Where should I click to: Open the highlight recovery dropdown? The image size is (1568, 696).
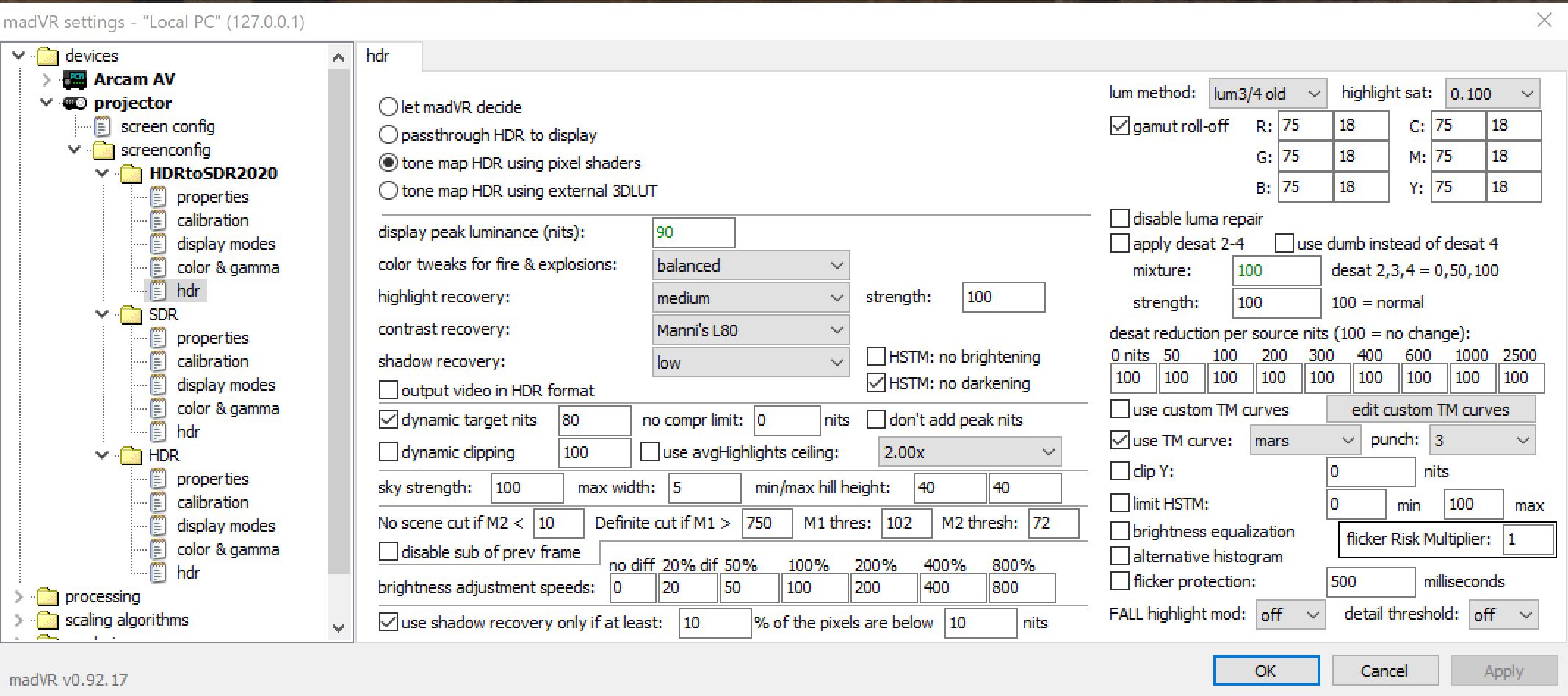(x=750, y=297)
